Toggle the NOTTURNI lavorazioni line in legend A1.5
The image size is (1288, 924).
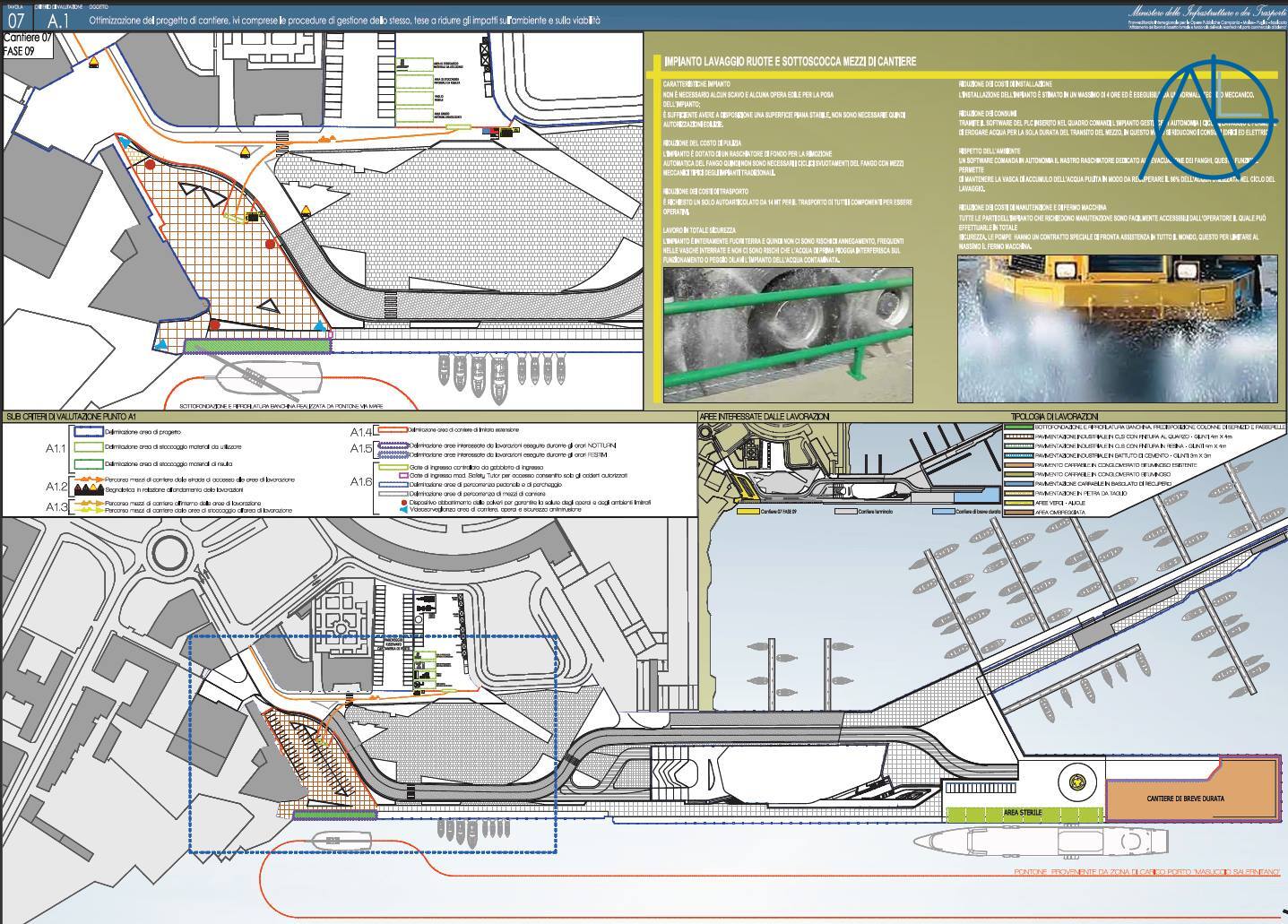coord(394,445)
